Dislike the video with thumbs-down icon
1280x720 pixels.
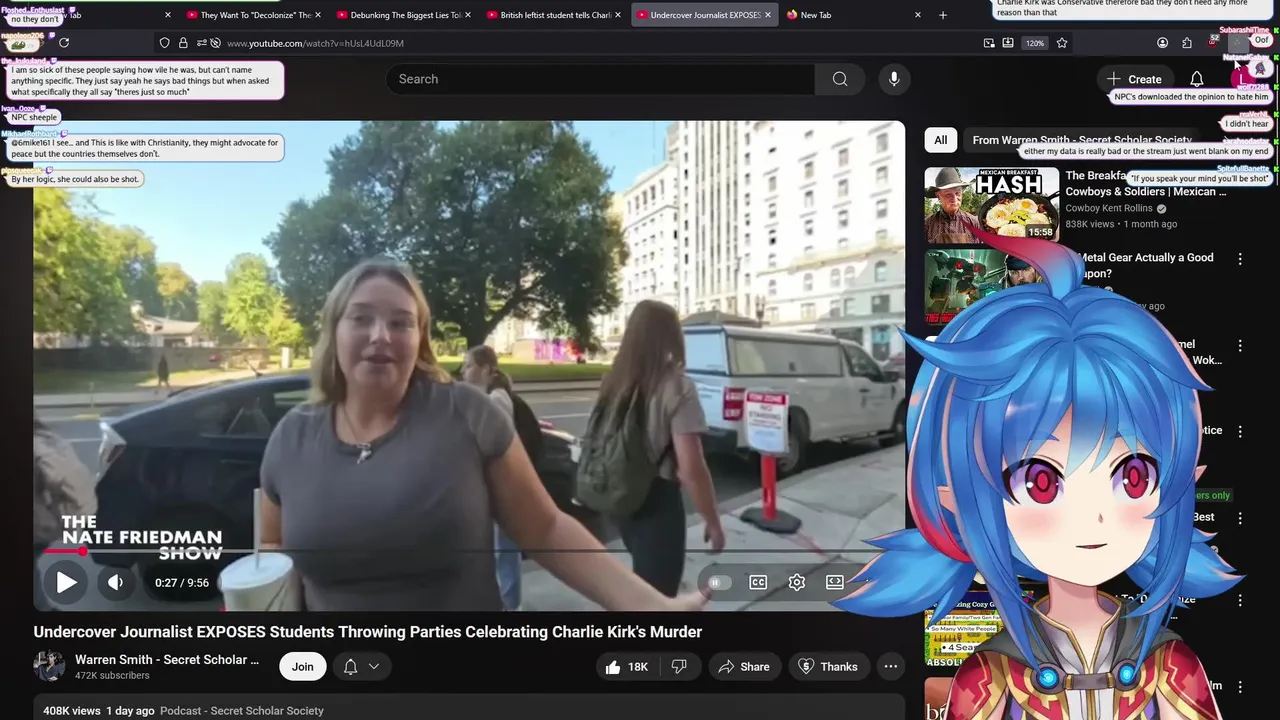coord(679,666)
